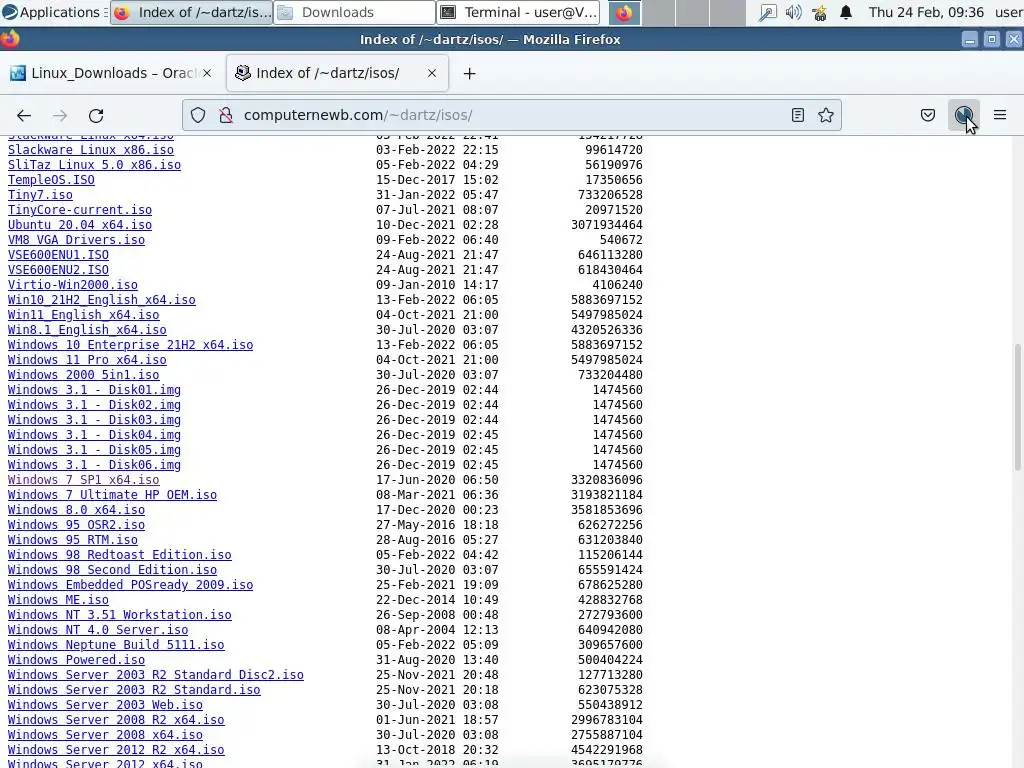Click Windows_ME.iso link
Screen dimensions: 1024x768
point(58,600)
